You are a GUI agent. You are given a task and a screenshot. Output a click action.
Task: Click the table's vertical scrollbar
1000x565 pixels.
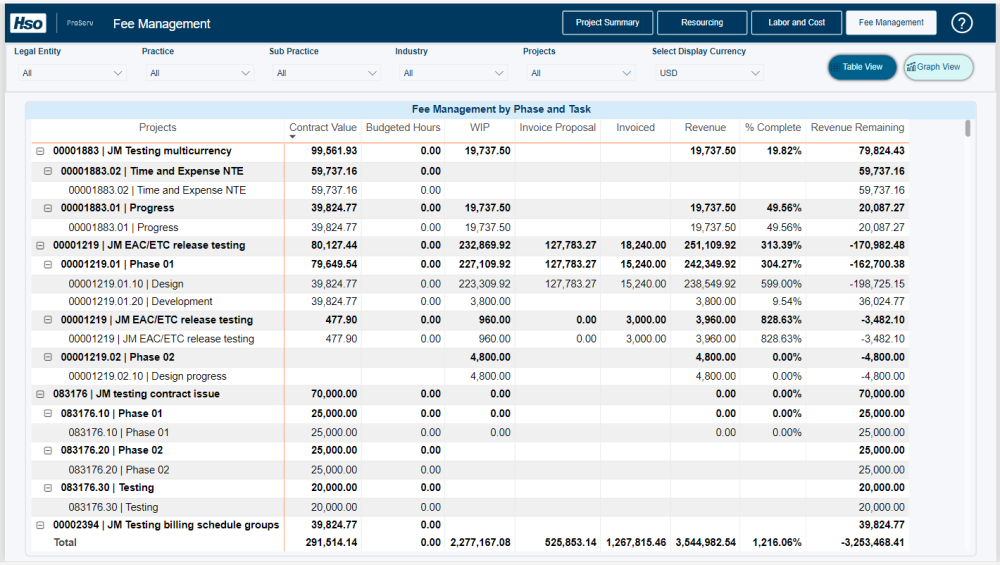(x=967, y=128)
